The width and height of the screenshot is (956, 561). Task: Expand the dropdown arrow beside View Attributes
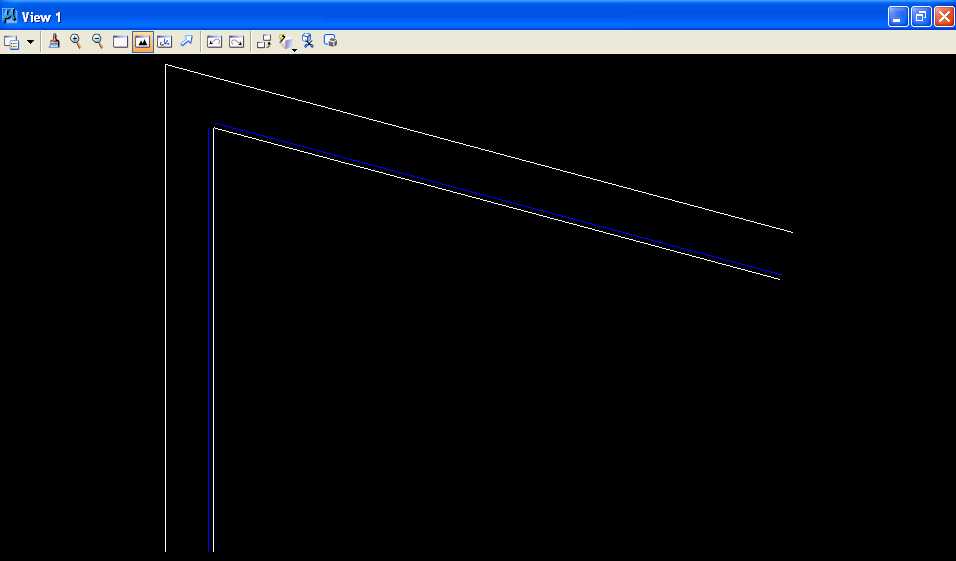[30, 42]
